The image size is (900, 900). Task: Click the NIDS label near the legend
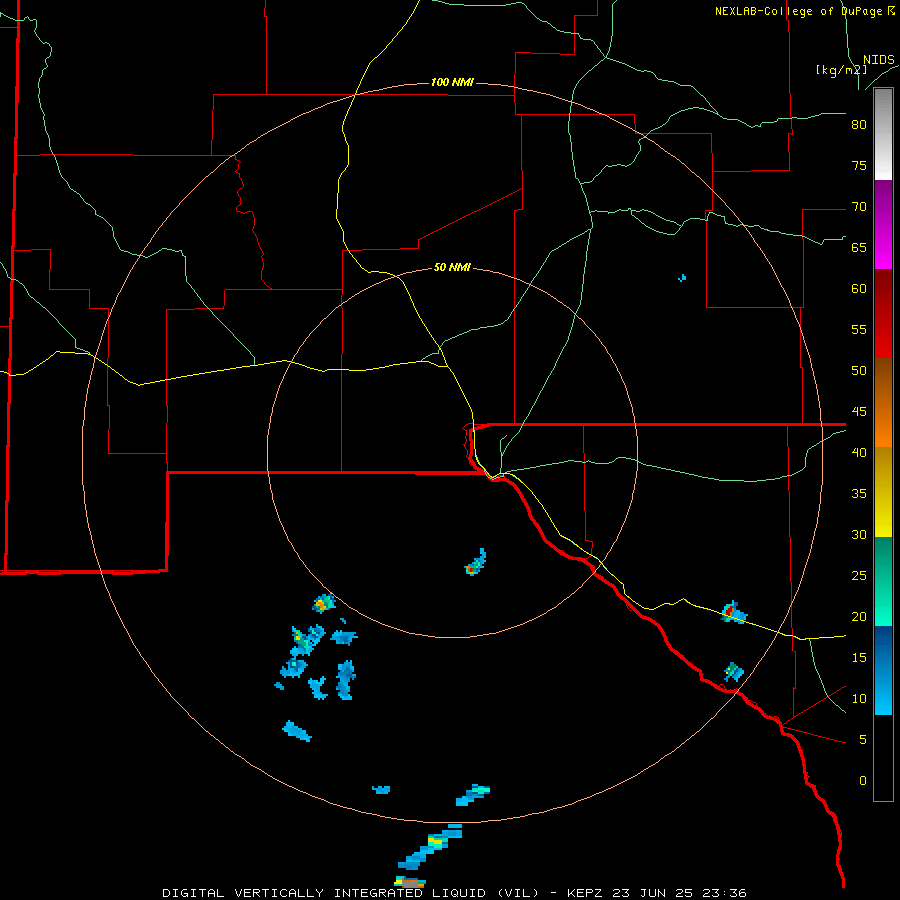[x=879, y=60]
